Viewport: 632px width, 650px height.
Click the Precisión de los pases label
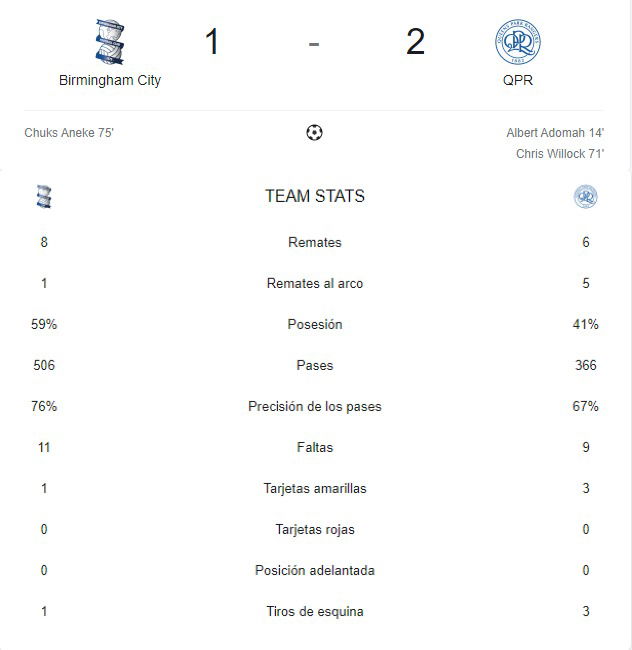315,406
